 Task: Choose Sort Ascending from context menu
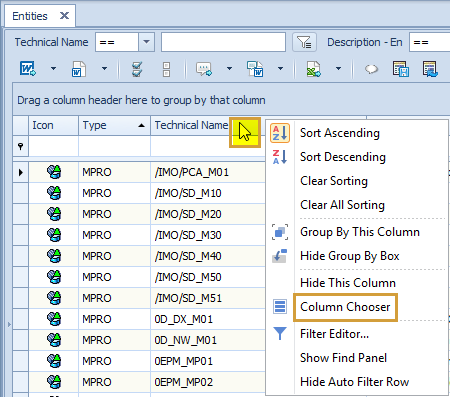pos(340,133)
